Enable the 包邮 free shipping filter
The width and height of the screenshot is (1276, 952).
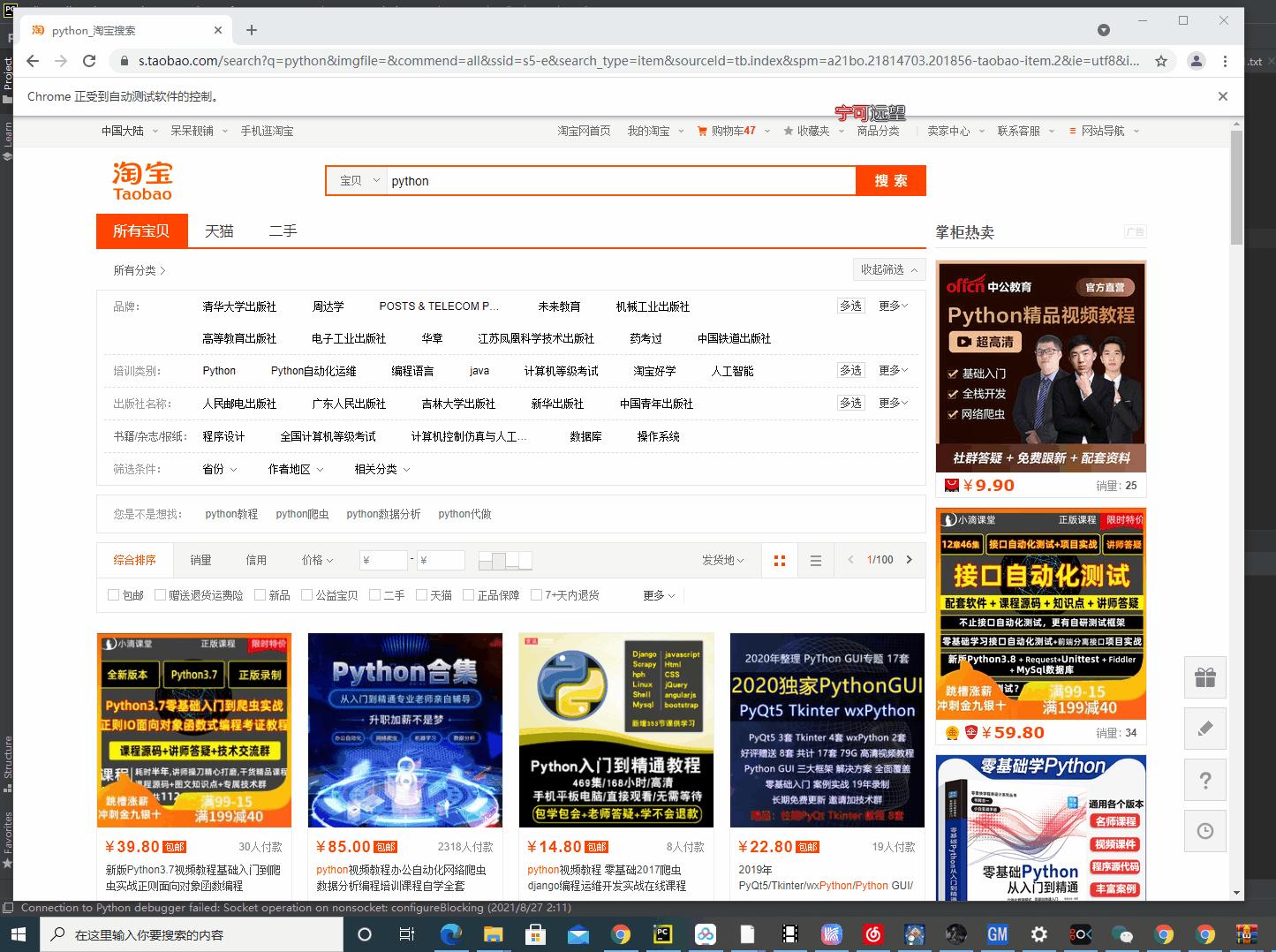[113, 594]
